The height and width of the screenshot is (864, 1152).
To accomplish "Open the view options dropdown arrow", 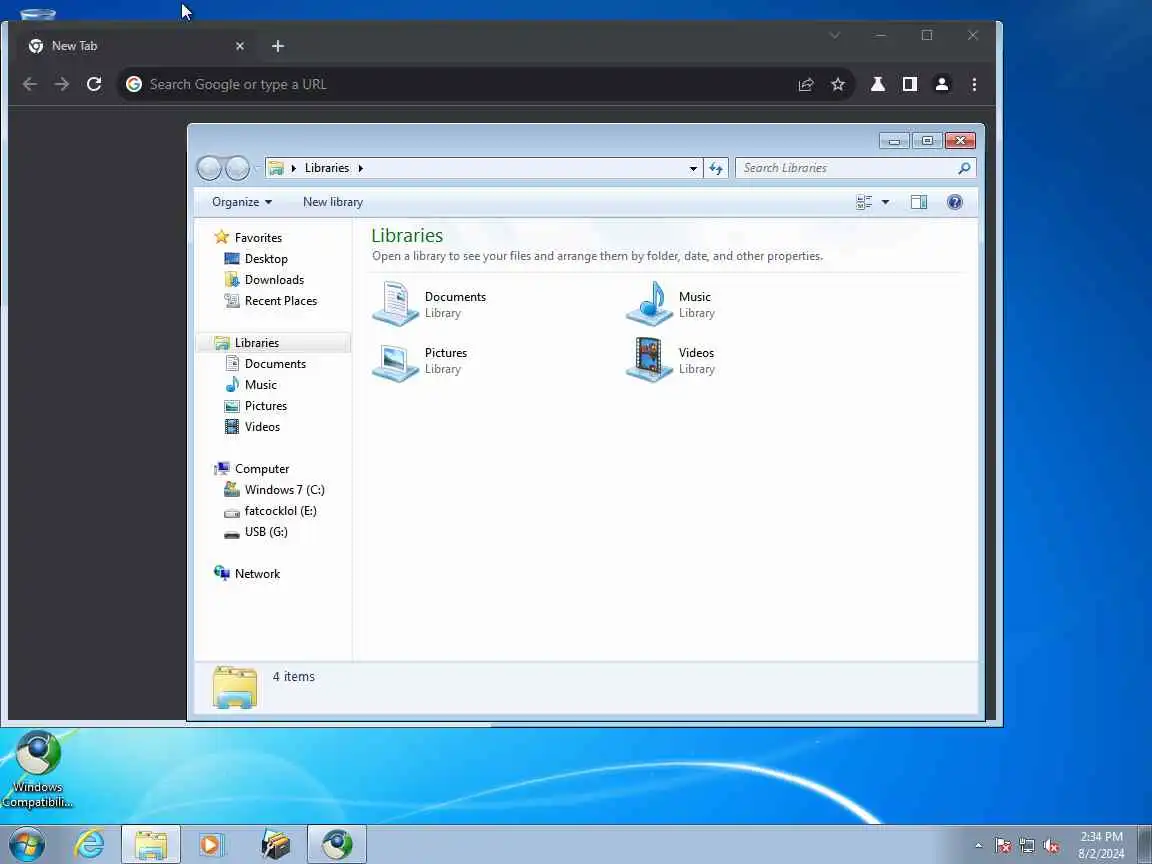I will pyautogui.click(x=885, y=202).
